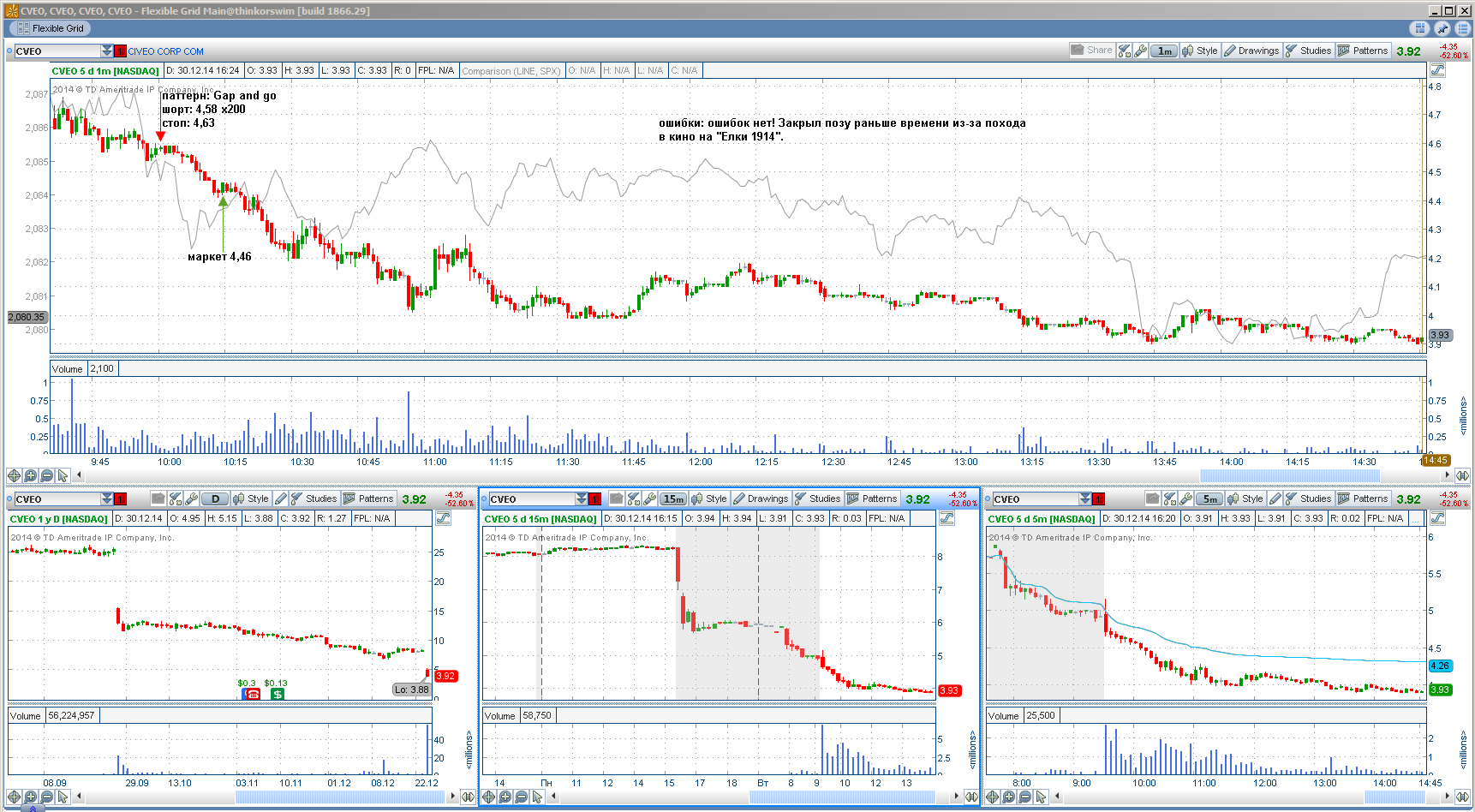Click the collapse chevron handle at bottom left
Image resolution: width=1475 pixels, height=812 pixels.
click(x=32, y=809)
